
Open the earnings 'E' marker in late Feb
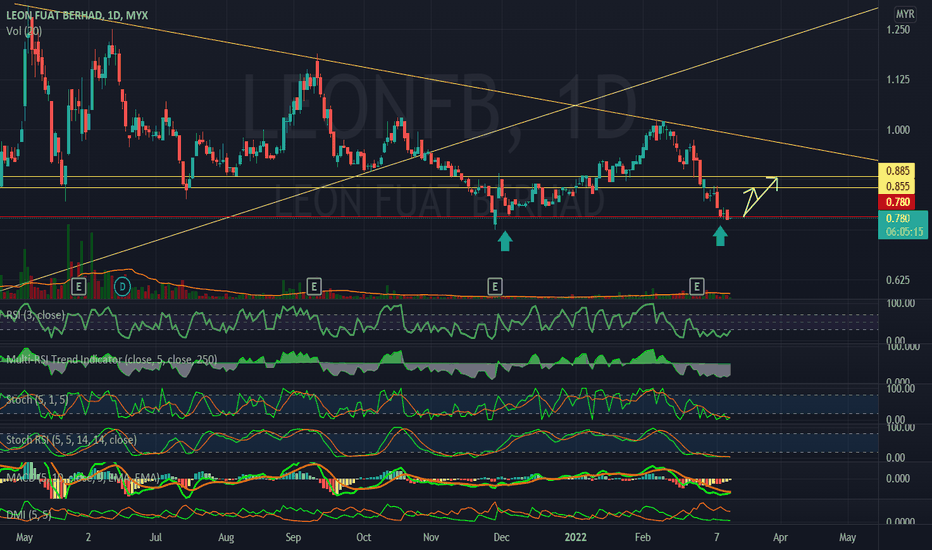click(x=697, y=287)
